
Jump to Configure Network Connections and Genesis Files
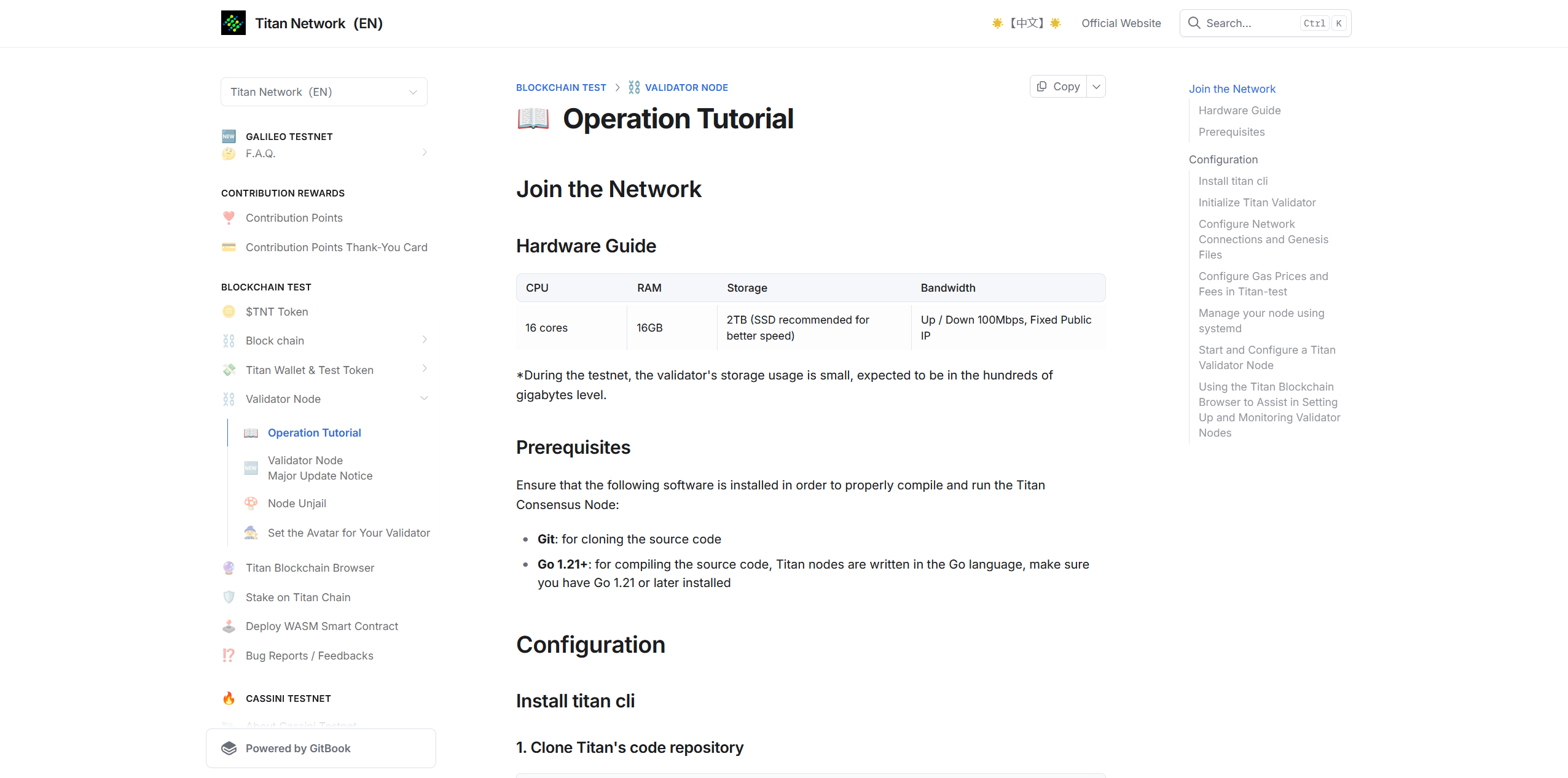[x=1263, y=239]
